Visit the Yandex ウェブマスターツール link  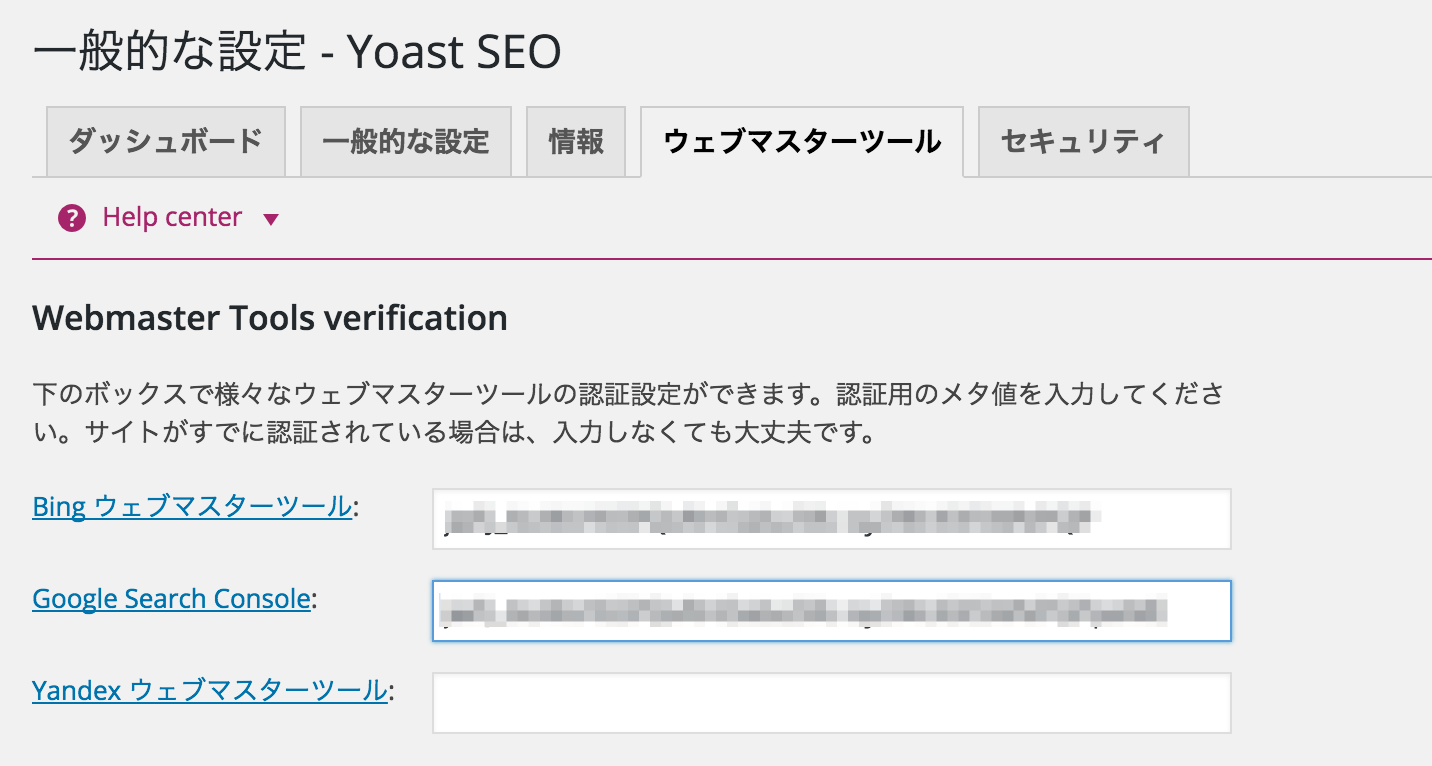pyautogui.click(x=209, y=690)
